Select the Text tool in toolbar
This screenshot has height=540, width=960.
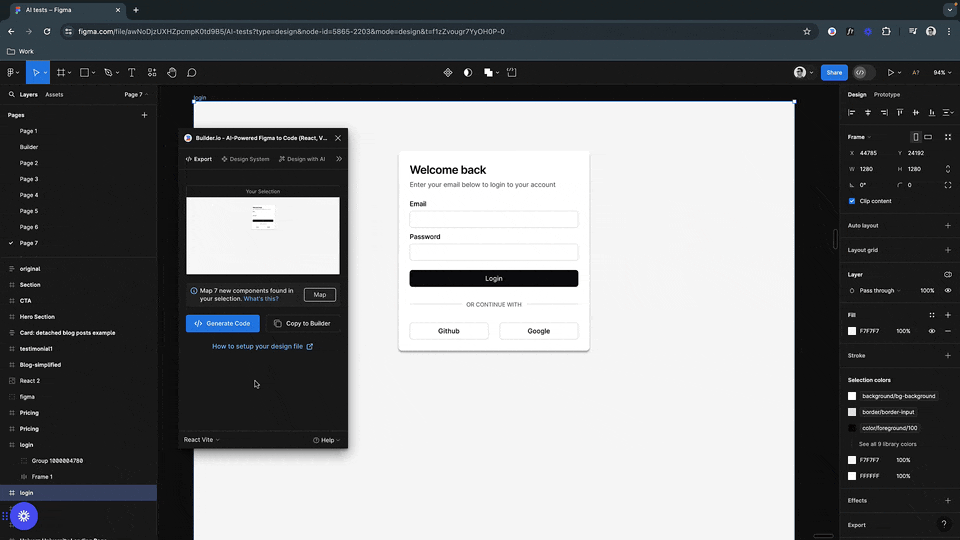131,72
